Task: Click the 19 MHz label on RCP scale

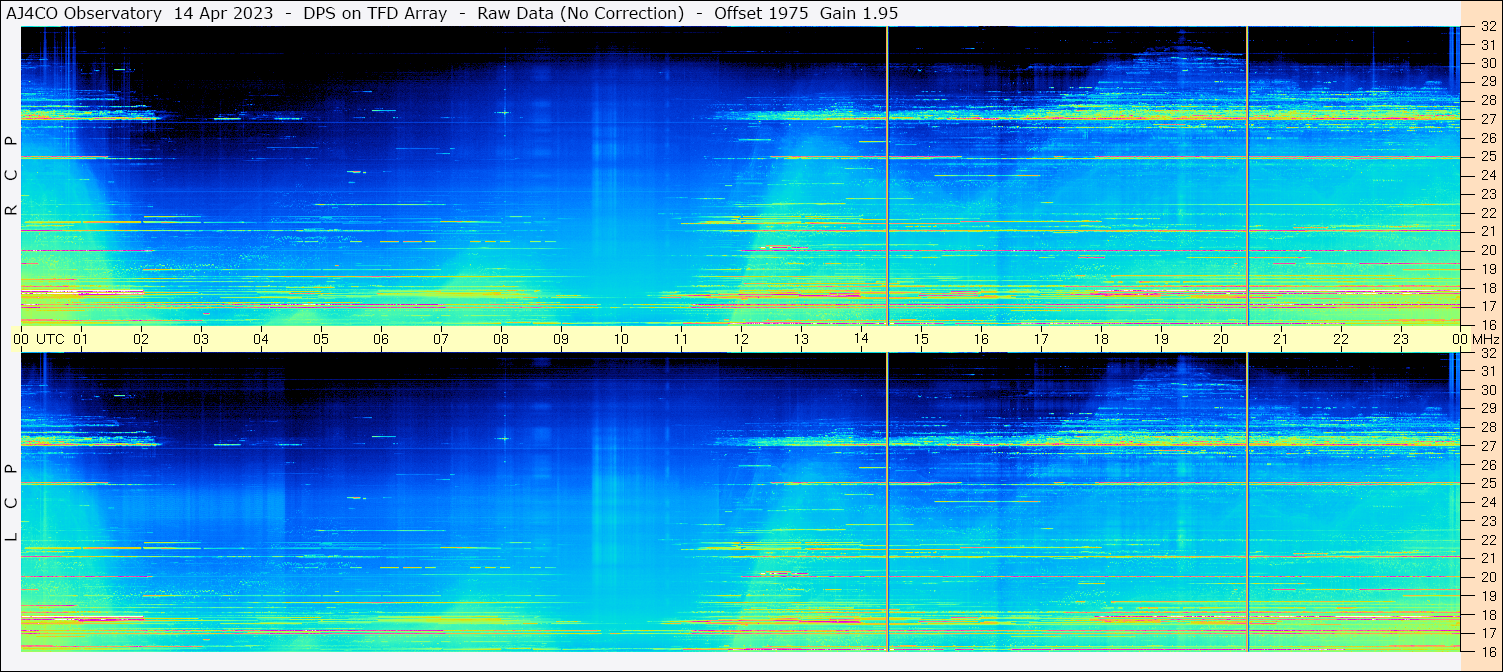Action: 1487,269
